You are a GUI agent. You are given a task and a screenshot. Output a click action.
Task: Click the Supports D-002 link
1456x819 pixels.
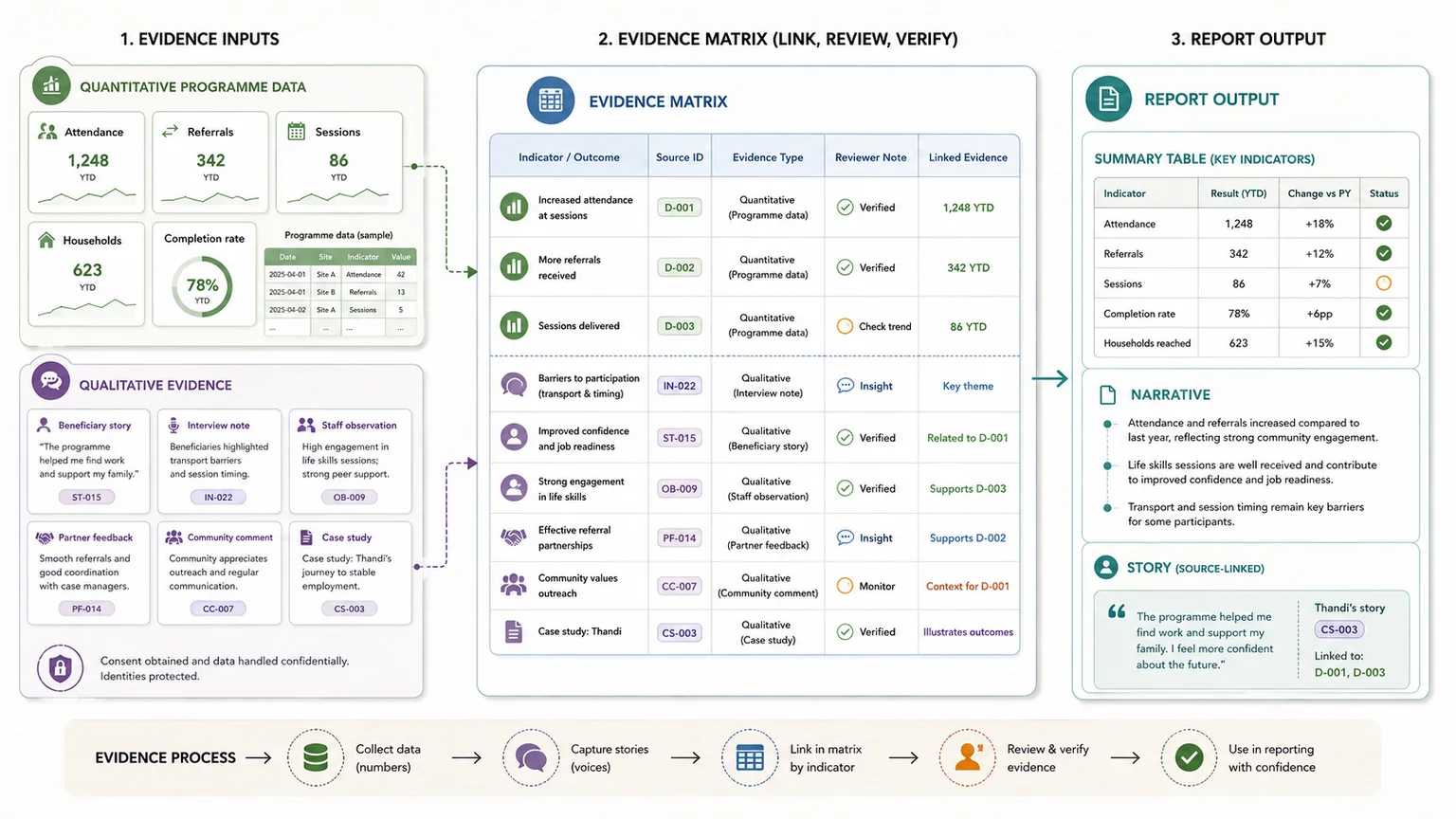(x=968, y=538)
